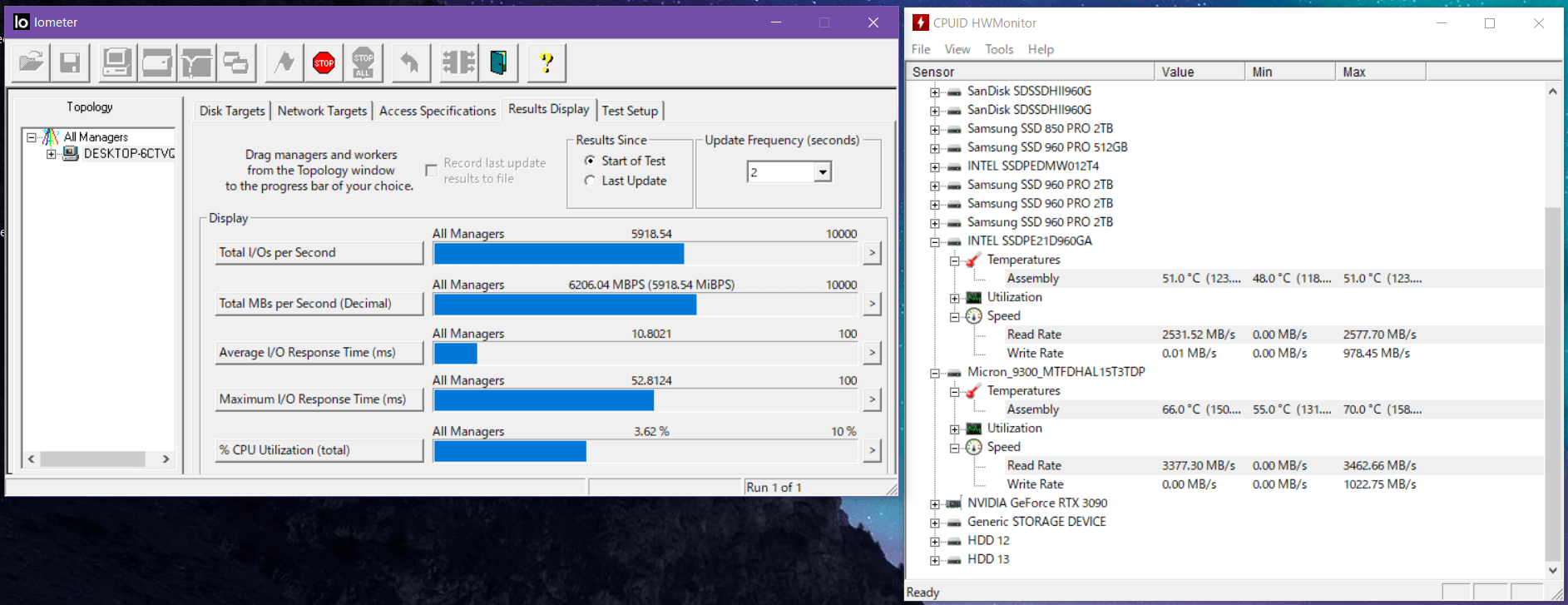Save the Iometer test configuration
Viewport: 1568px width, 605px height.
tap(70, 62)
